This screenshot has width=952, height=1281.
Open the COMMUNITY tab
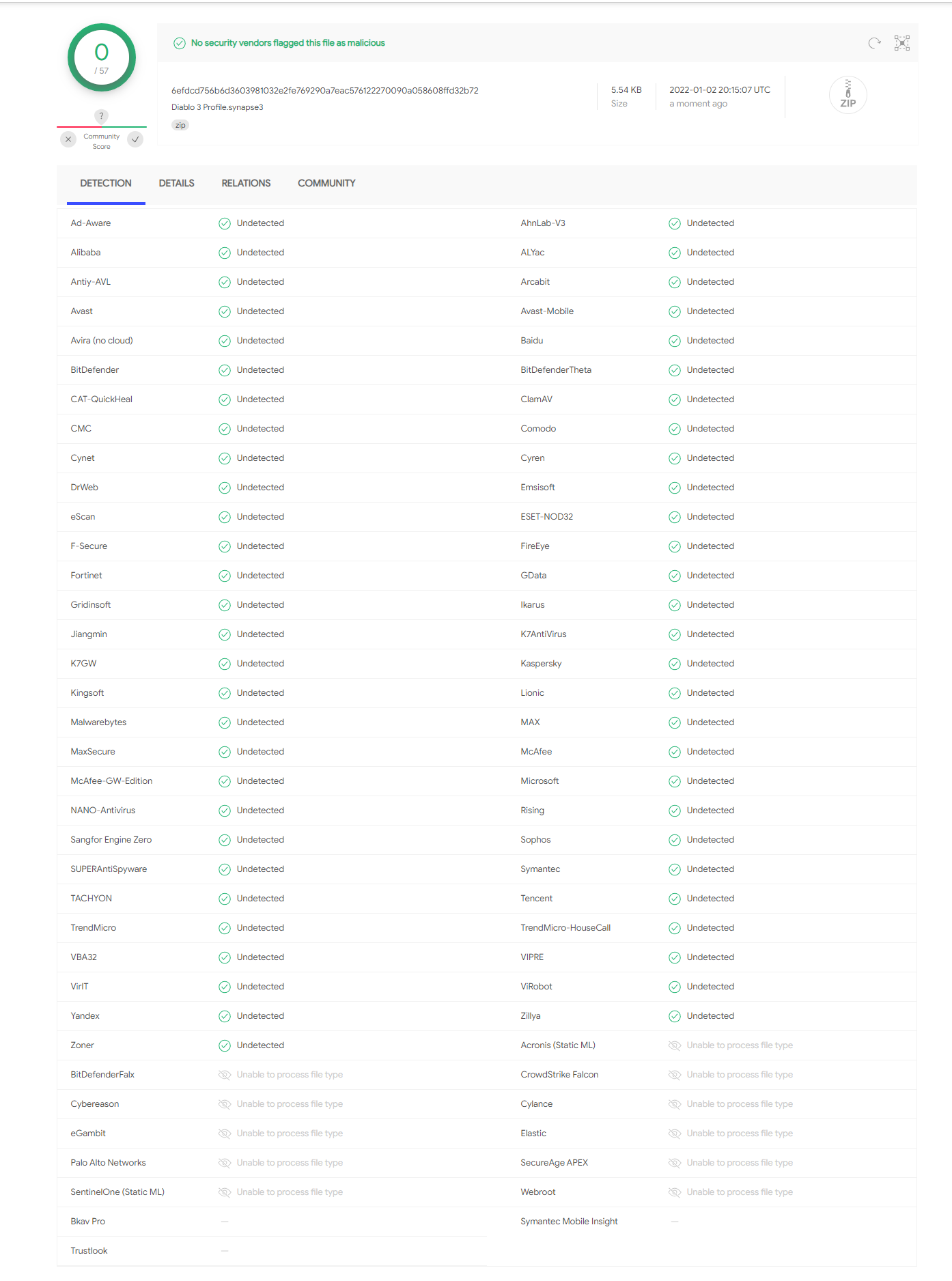pos(326,183)
